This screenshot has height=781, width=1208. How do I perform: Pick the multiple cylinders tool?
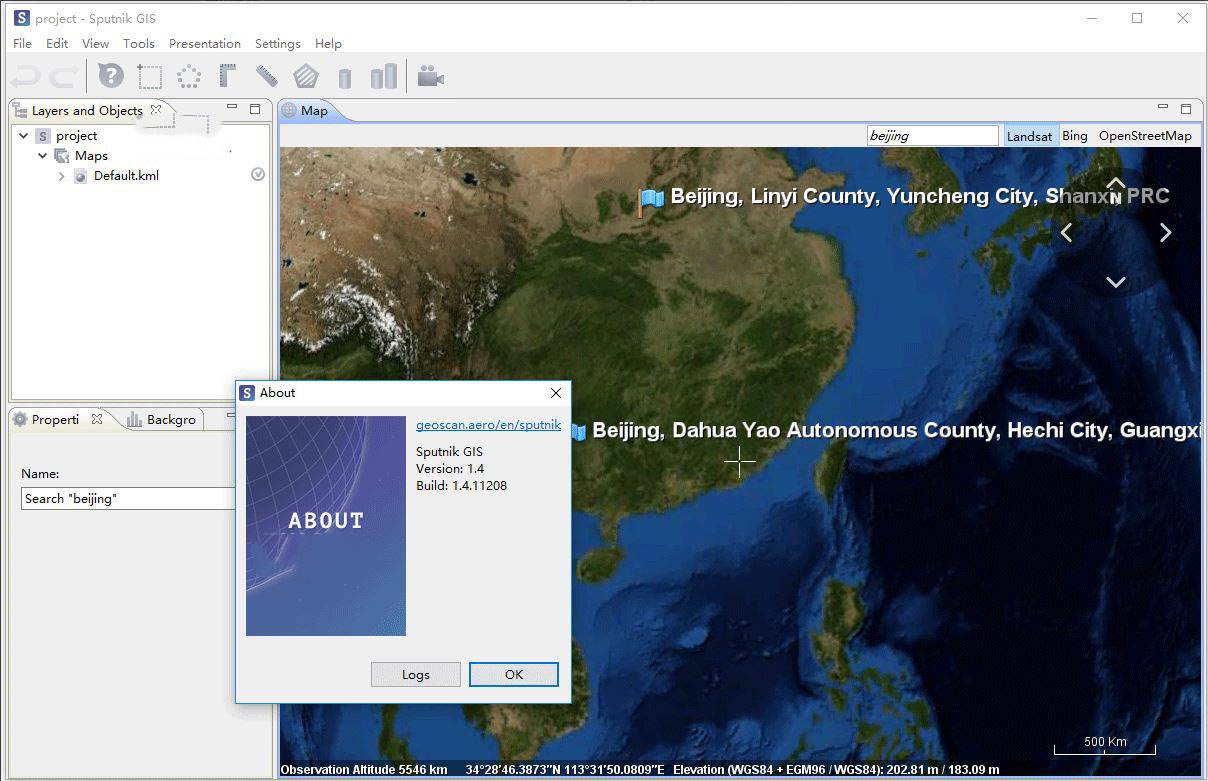click(x=384, y=77)
